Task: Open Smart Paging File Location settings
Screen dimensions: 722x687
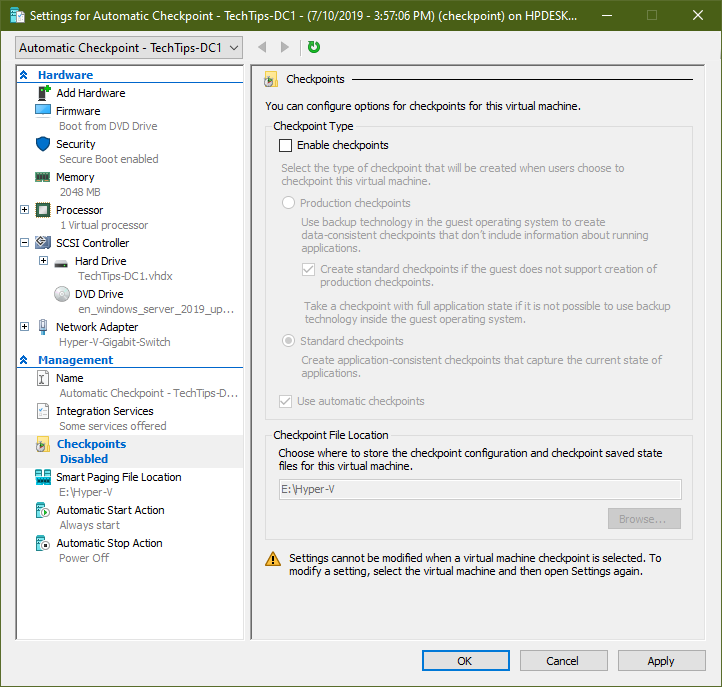Action: click(x=119, y=477)
